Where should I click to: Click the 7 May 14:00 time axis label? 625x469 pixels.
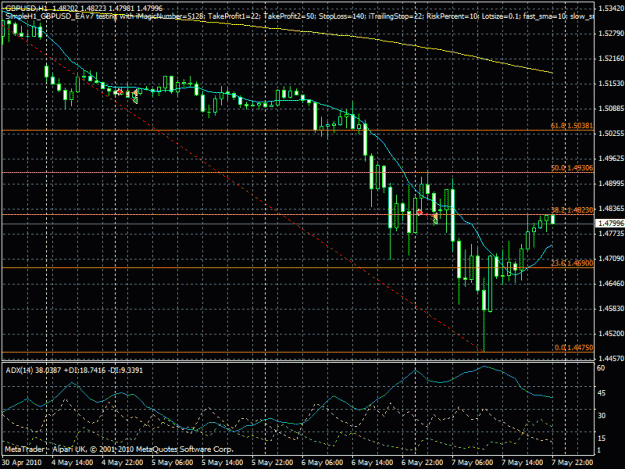click(523, 463)
